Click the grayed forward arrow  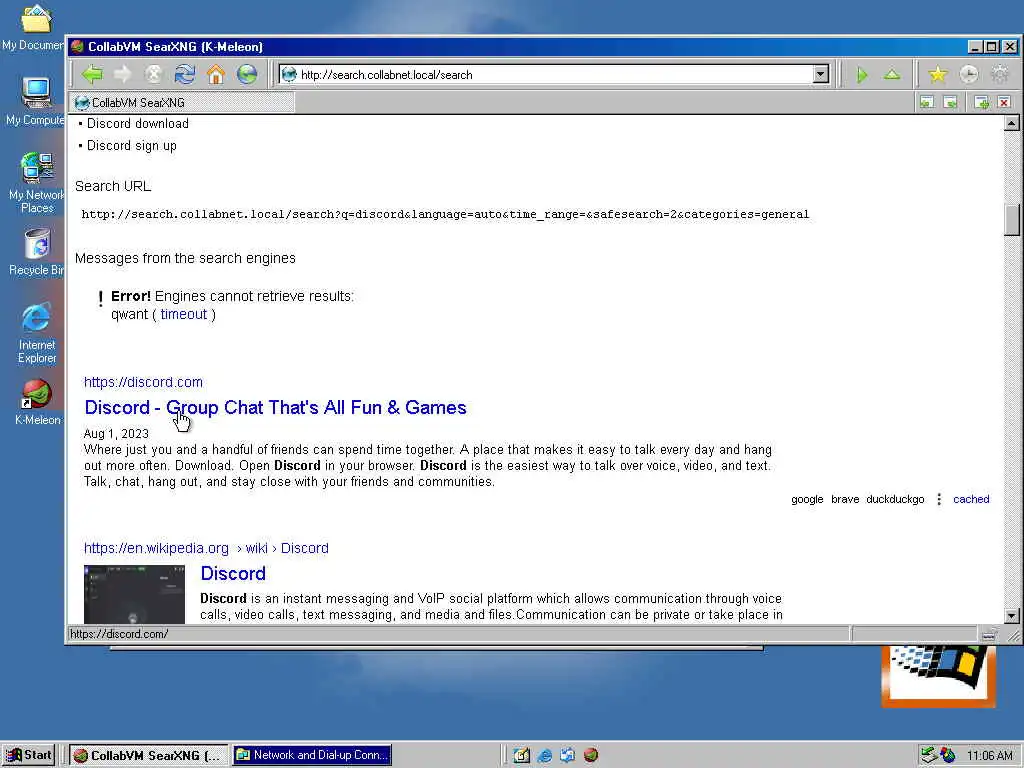[x=123, y=74]
